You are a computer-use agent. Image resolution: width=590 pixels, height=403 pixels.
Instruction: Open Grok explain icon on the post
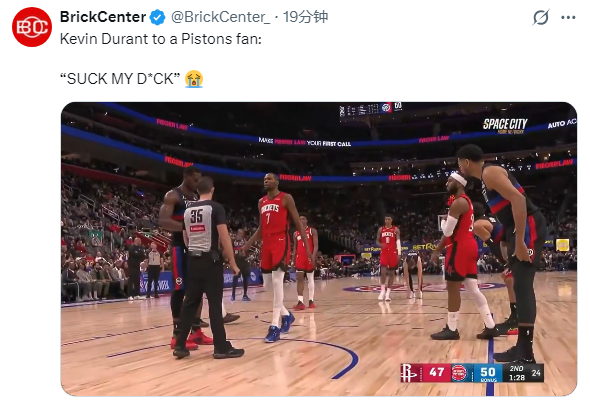pyautogui.click(x=541, y=17)
